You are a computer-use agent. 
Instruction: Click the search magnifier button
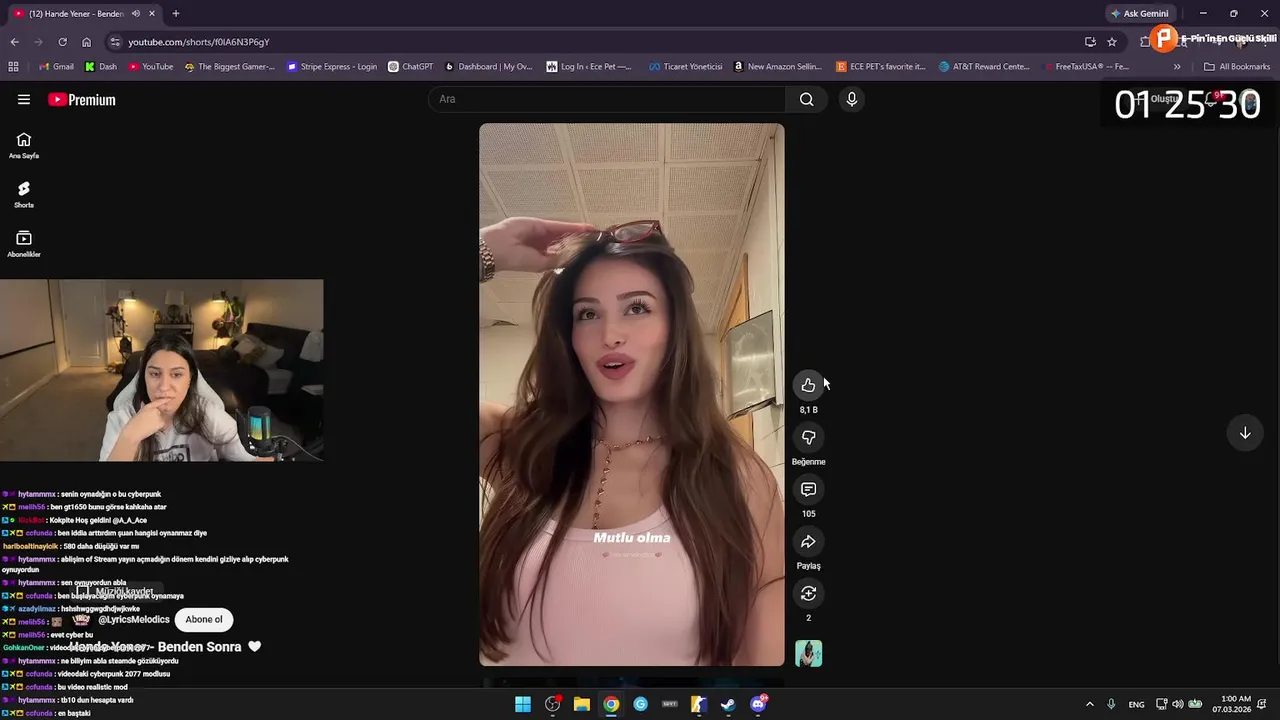click(806, 99)
